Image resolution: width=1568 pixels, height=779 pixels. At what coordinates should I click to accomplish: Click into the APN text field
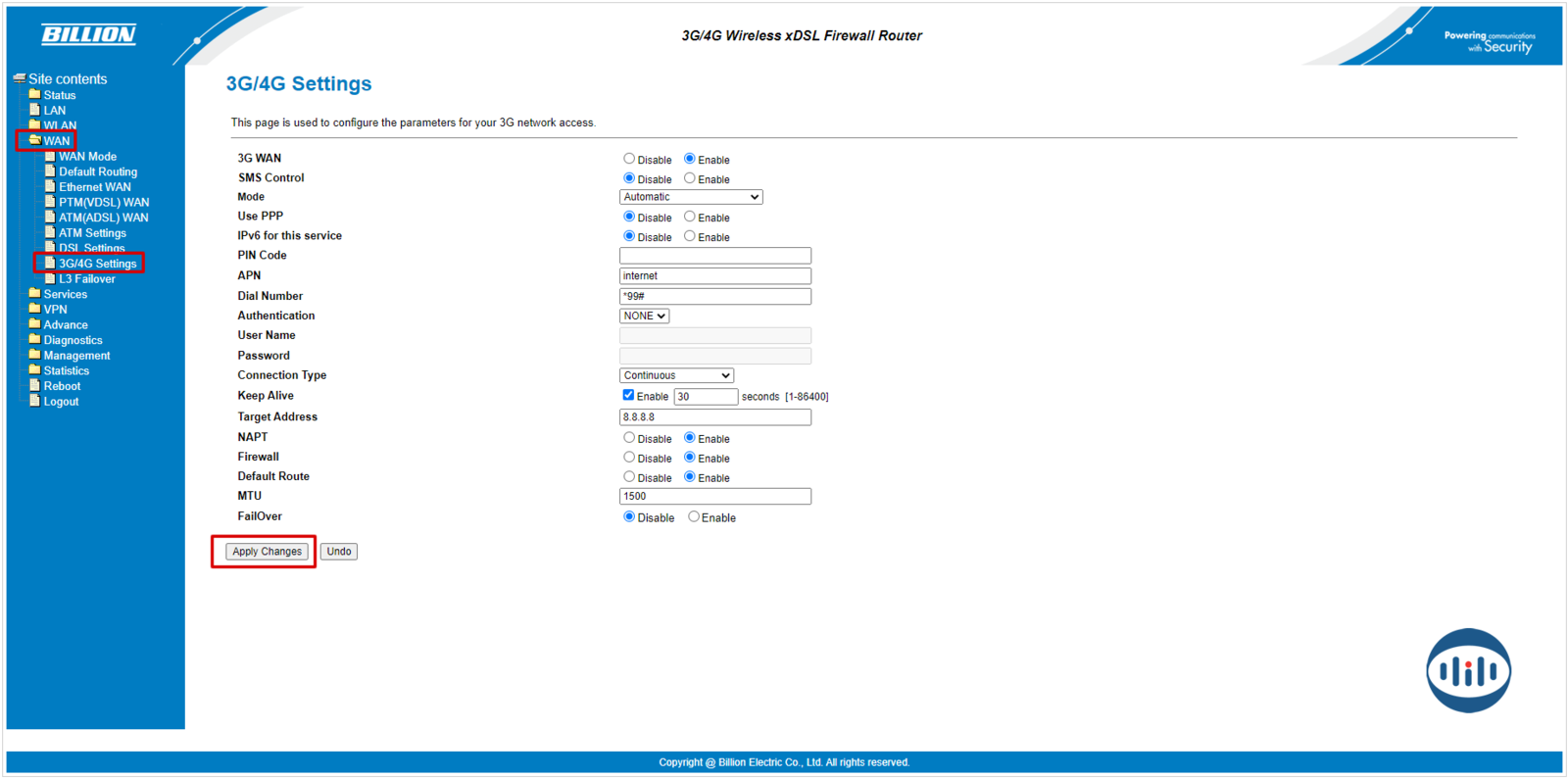(714, 276)
